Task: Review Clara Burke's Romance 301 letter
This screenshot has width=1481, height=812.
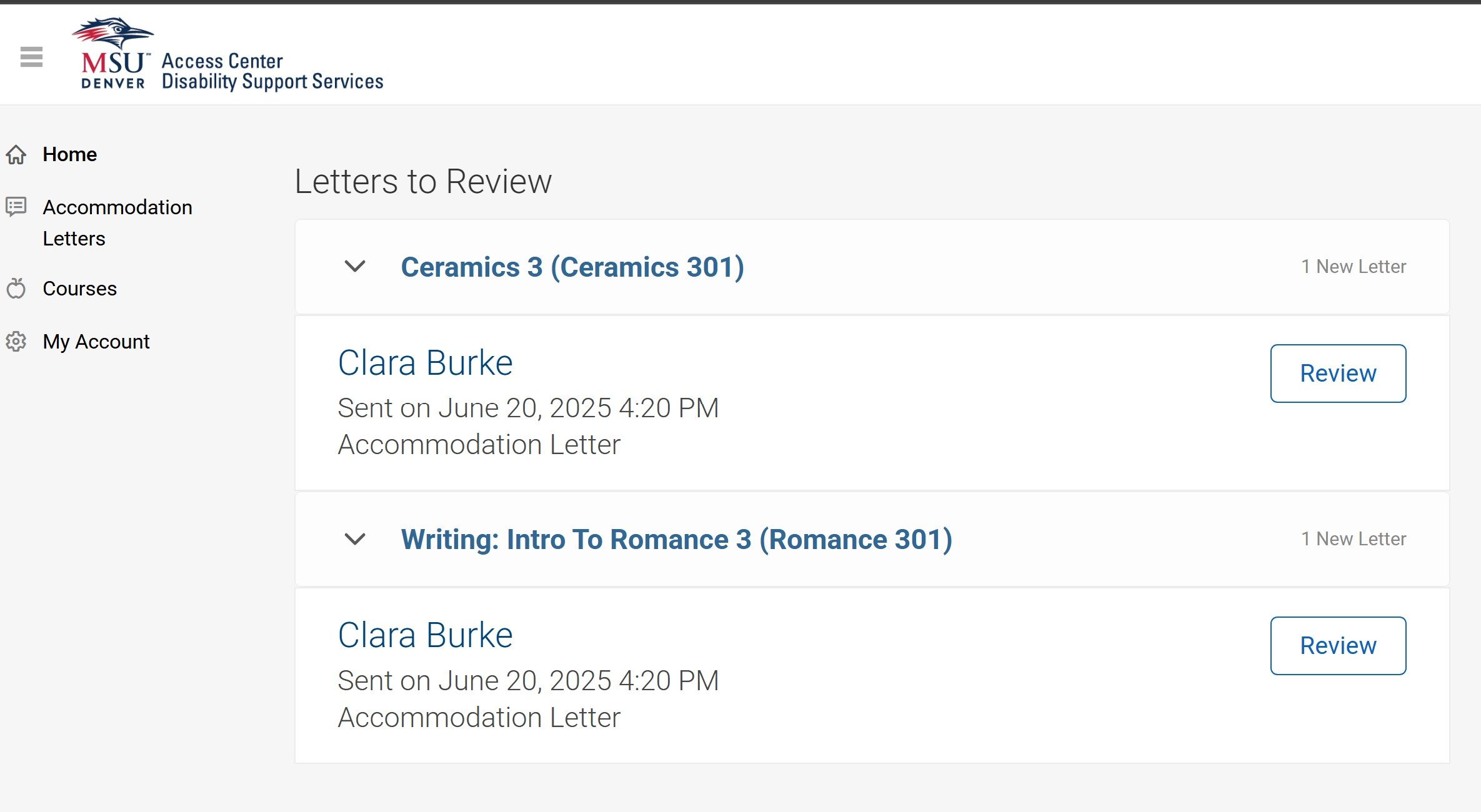Action: click(1338, 646)
